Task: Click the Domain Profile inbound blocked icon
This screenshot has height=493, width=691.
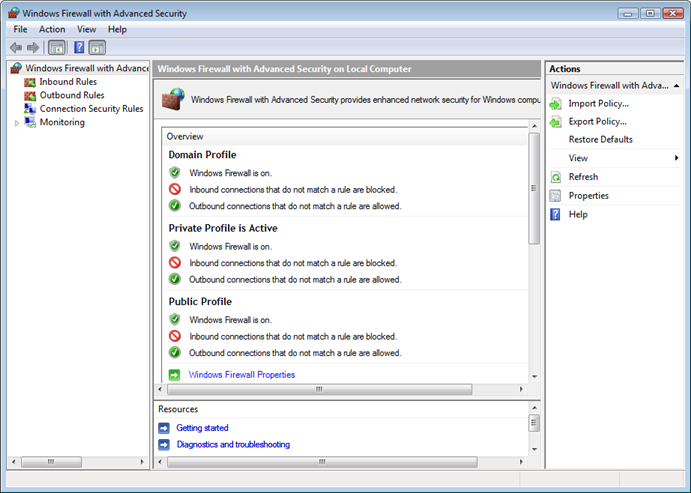Action: click(175, 189)
